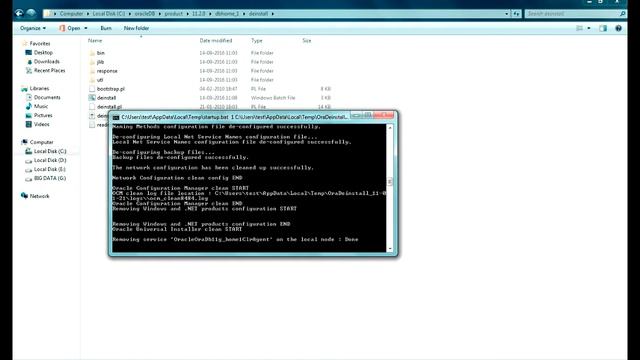This screenshot has height=360, width=640.
Task: Open BIG DATA (G:) drive
Action: 50,178
